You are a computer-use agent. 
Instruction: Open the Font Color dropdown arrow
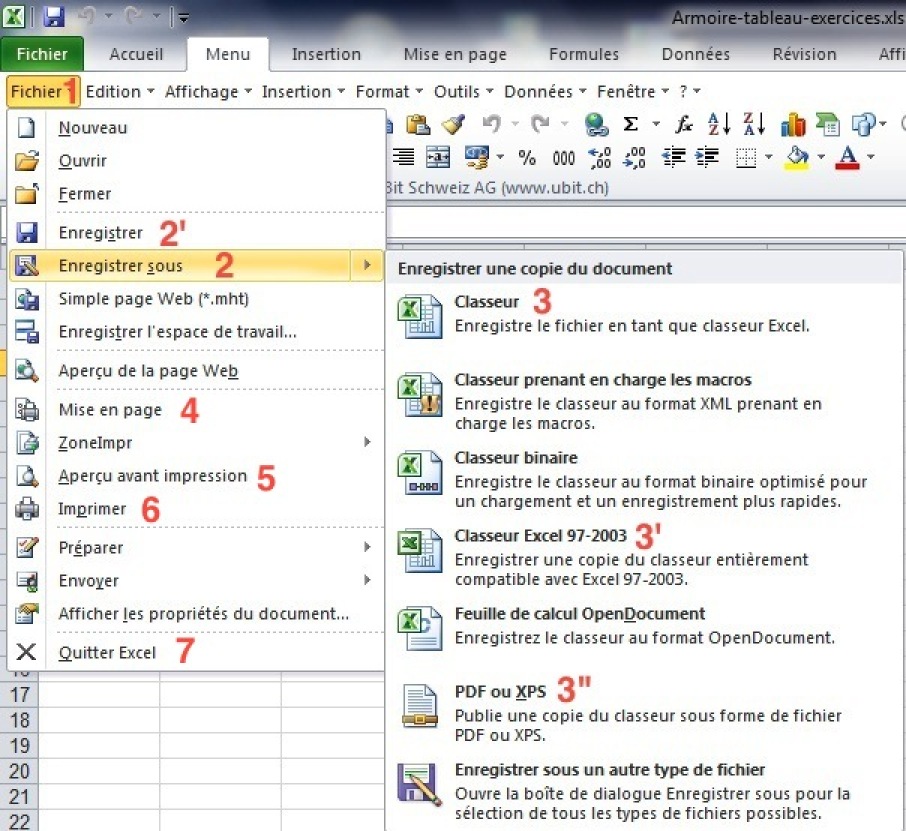(x=871, y=157)
